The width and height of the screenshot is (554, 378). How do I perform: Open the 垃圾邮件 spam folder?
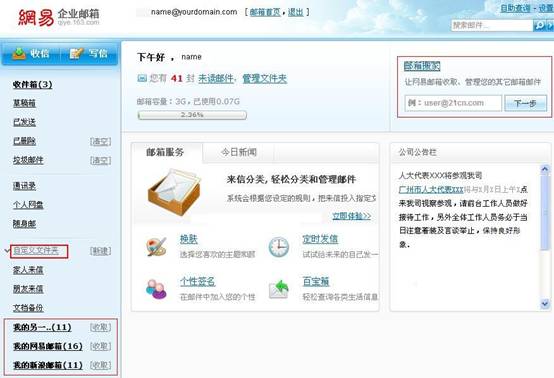pos(28,160)
